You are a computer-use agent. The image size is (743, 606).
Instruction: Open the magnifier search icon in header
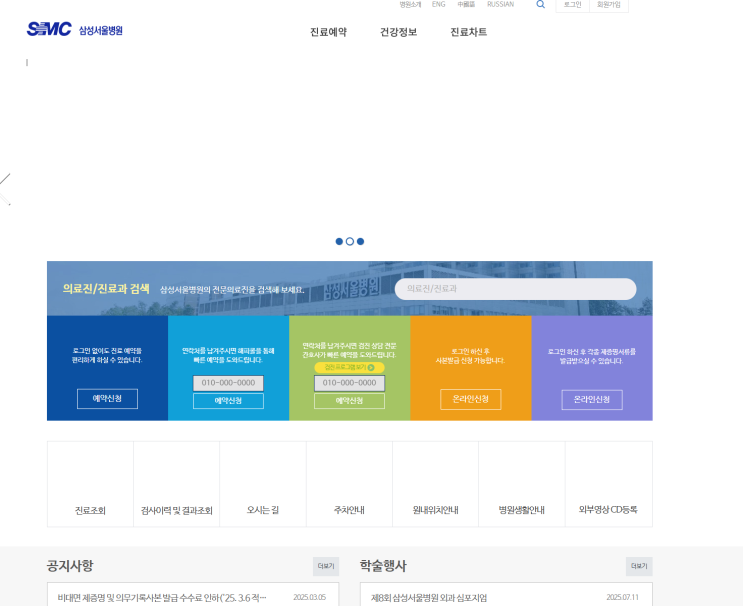540,5
